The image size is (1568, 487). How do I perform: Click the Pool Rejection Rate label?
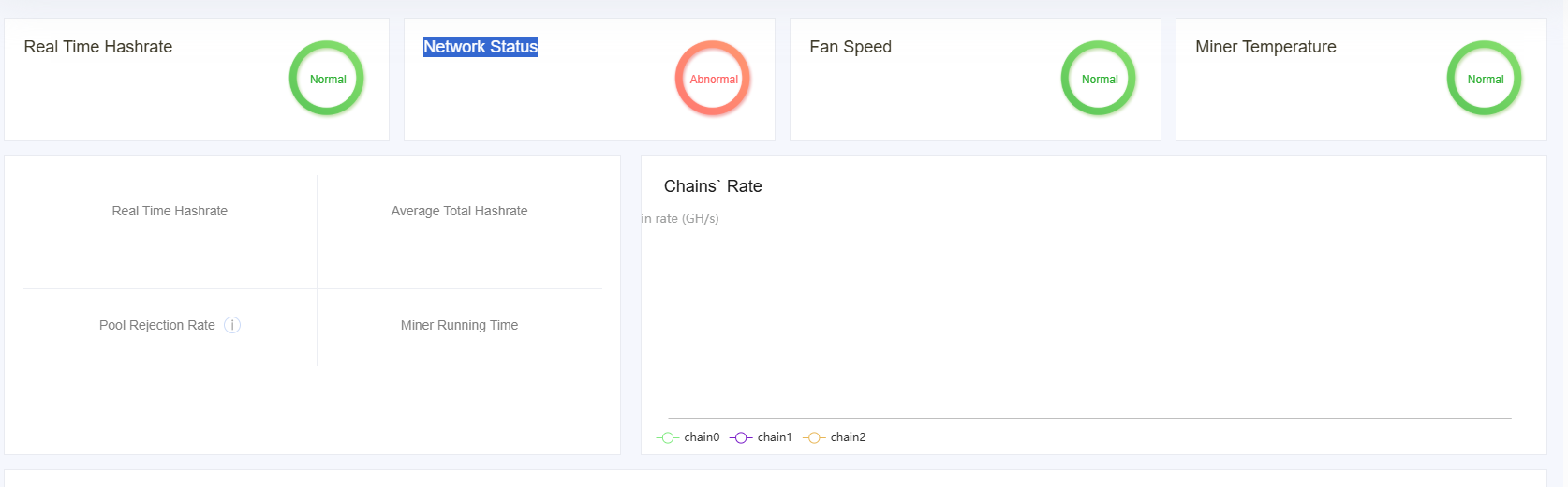[x=157, y=325]
